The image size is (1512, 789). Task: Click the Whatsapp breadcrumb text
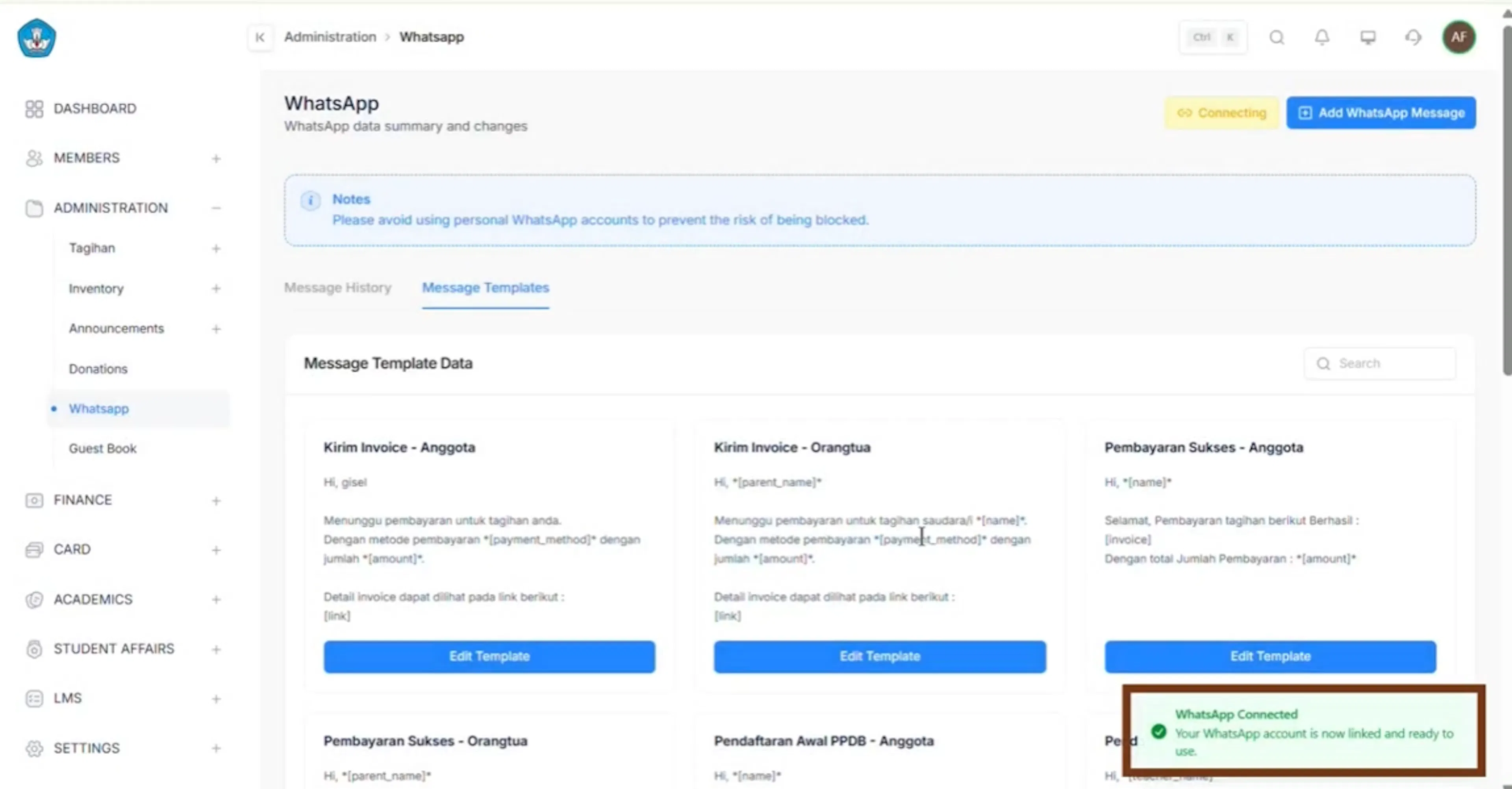pyautogui.click(x=432, y=37)
